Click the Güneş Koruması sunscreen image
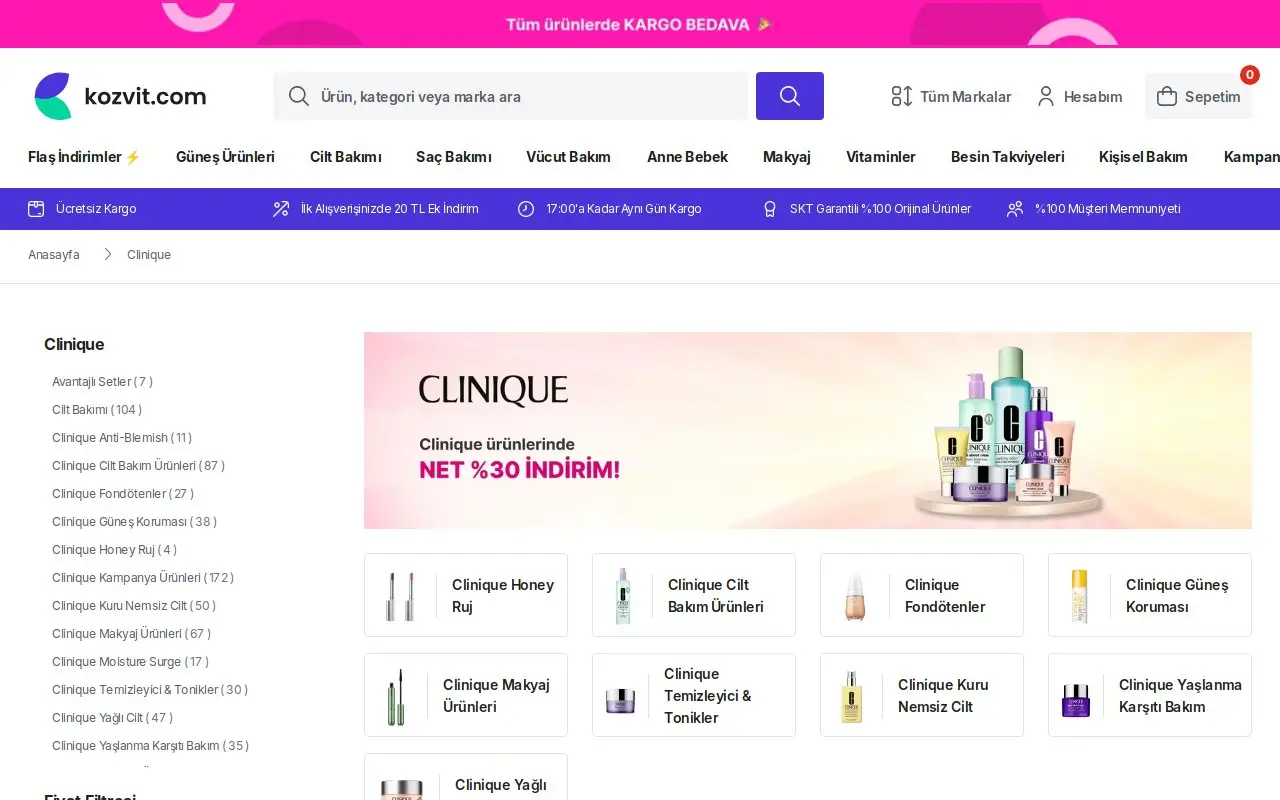This screenshot has height=800, width=1280. click(1079, 595)
